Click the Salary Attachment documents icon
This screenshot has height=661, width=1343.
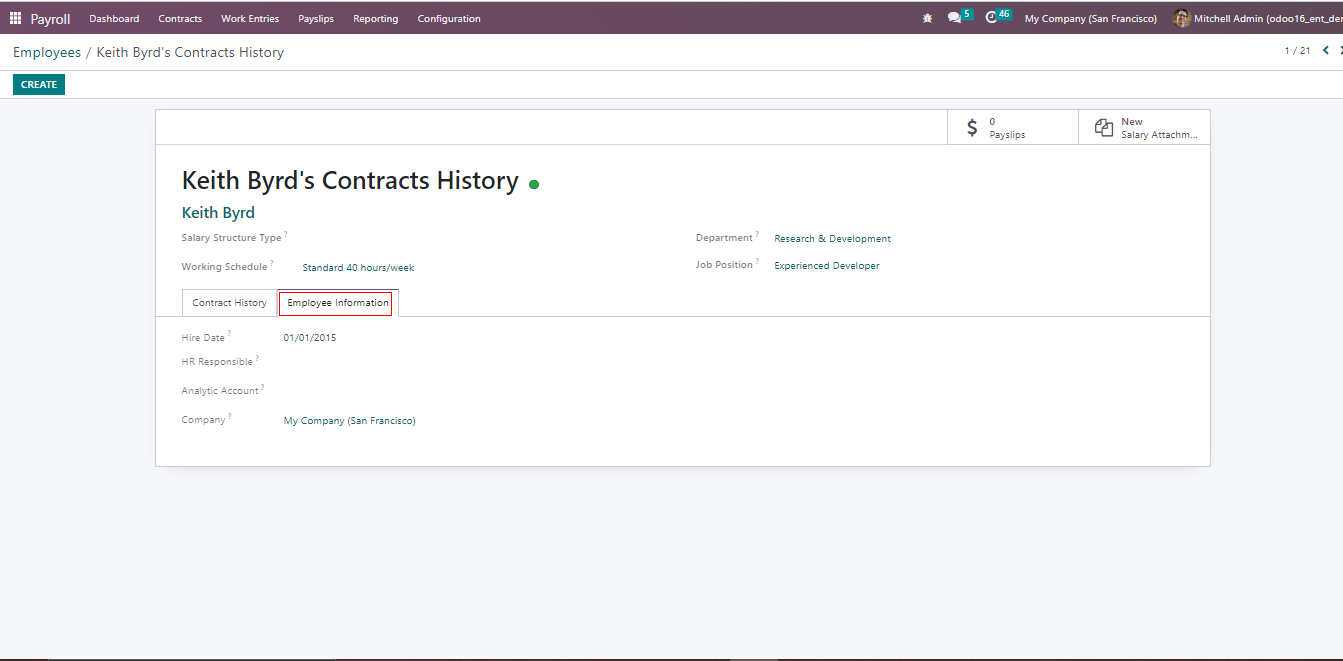pyautogui.click(x=1103, y=128)
